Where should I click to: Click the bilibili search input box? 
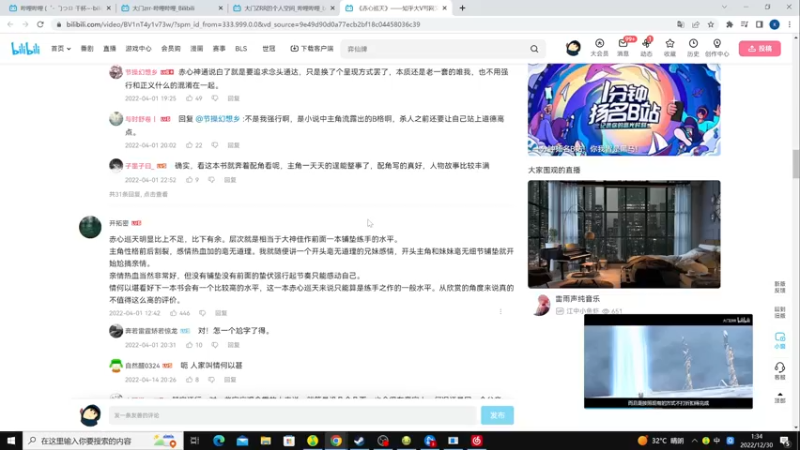coord(436,49)
